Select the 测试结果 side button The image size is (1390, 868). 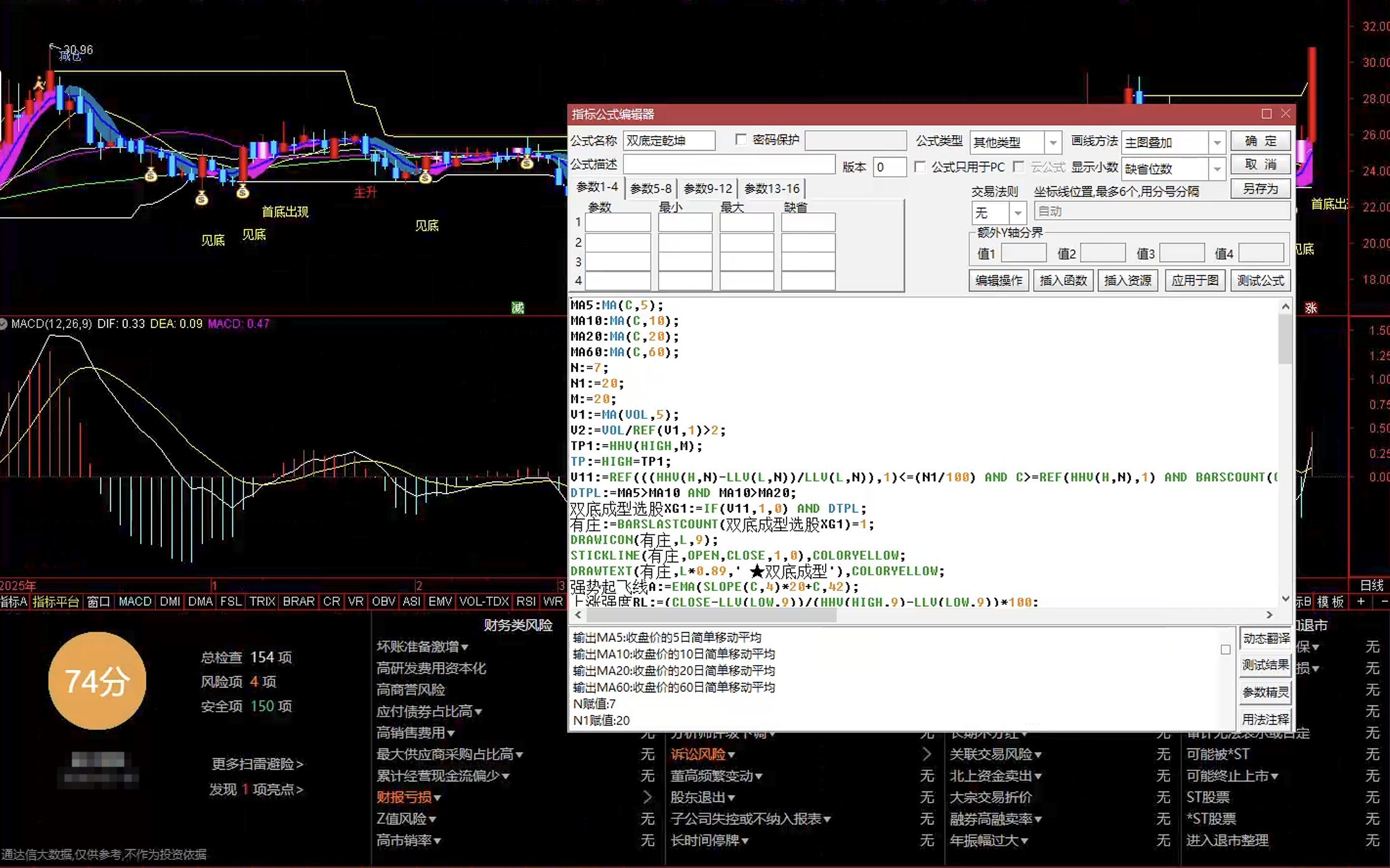tap(1265, 665)
